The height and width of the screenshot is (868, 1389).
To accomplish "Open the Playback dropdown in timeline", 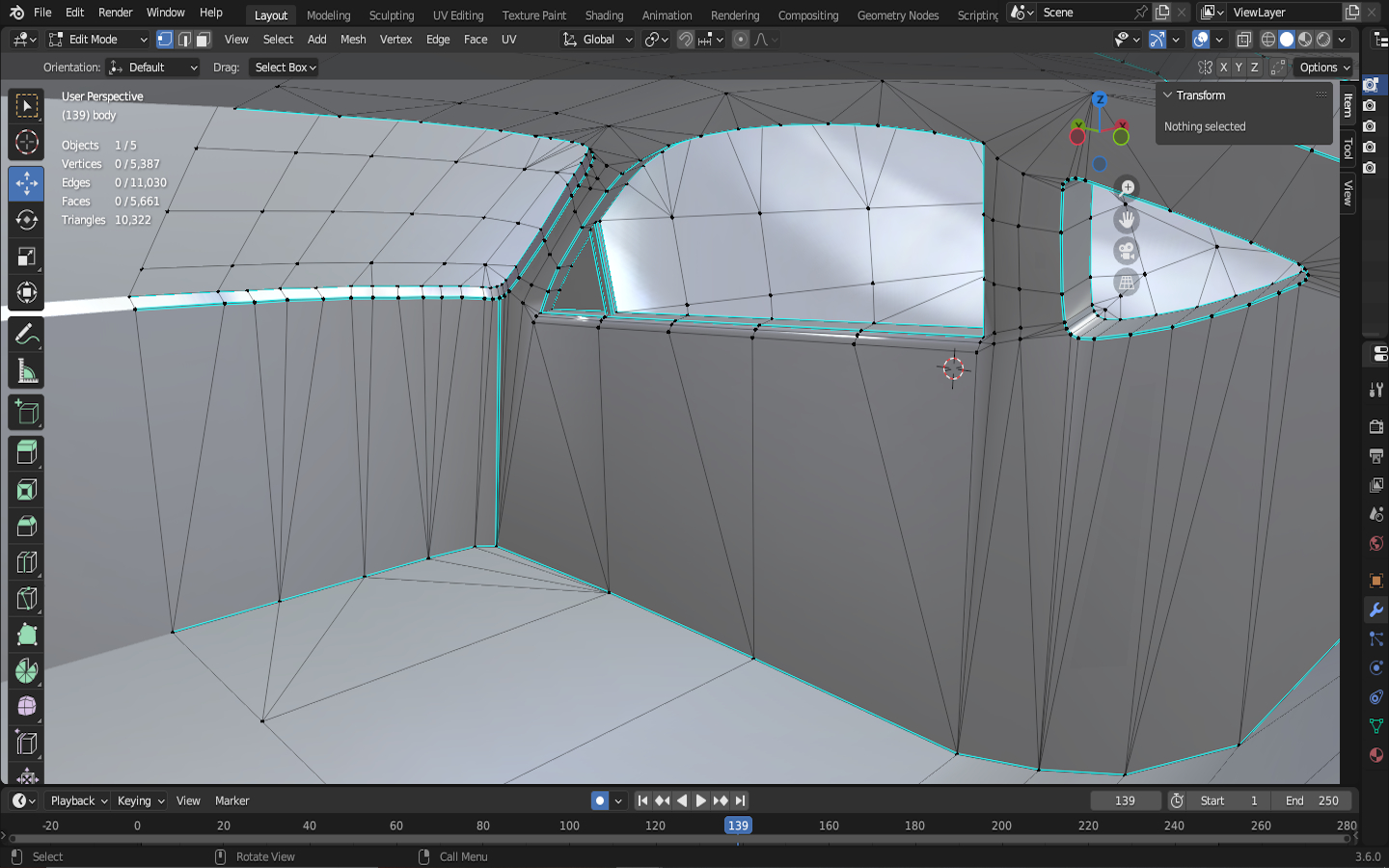I will point(78,800).
